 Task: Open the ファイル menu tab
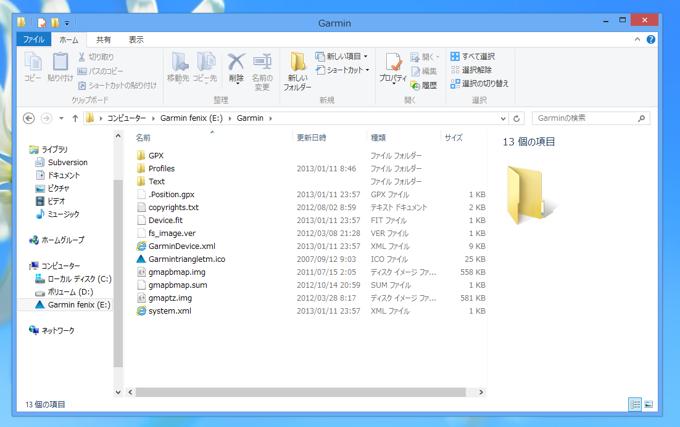pos(34,39)
